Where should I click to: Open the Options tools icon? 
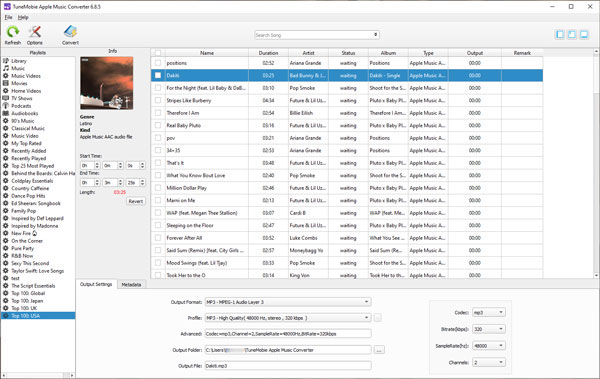(35, 32)
